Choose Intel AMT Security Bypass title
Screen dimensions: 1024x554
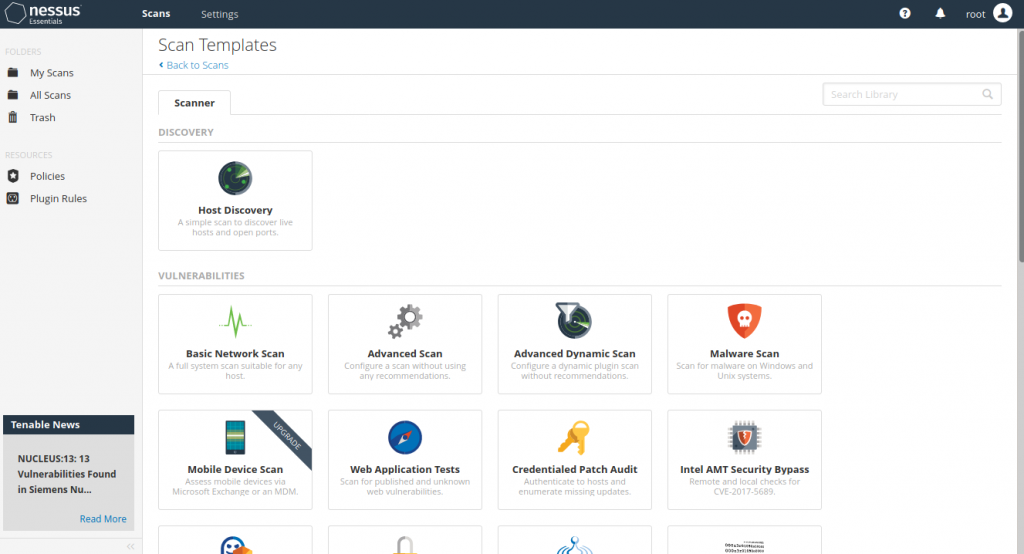pyautogui.click(x=744, y=469)
